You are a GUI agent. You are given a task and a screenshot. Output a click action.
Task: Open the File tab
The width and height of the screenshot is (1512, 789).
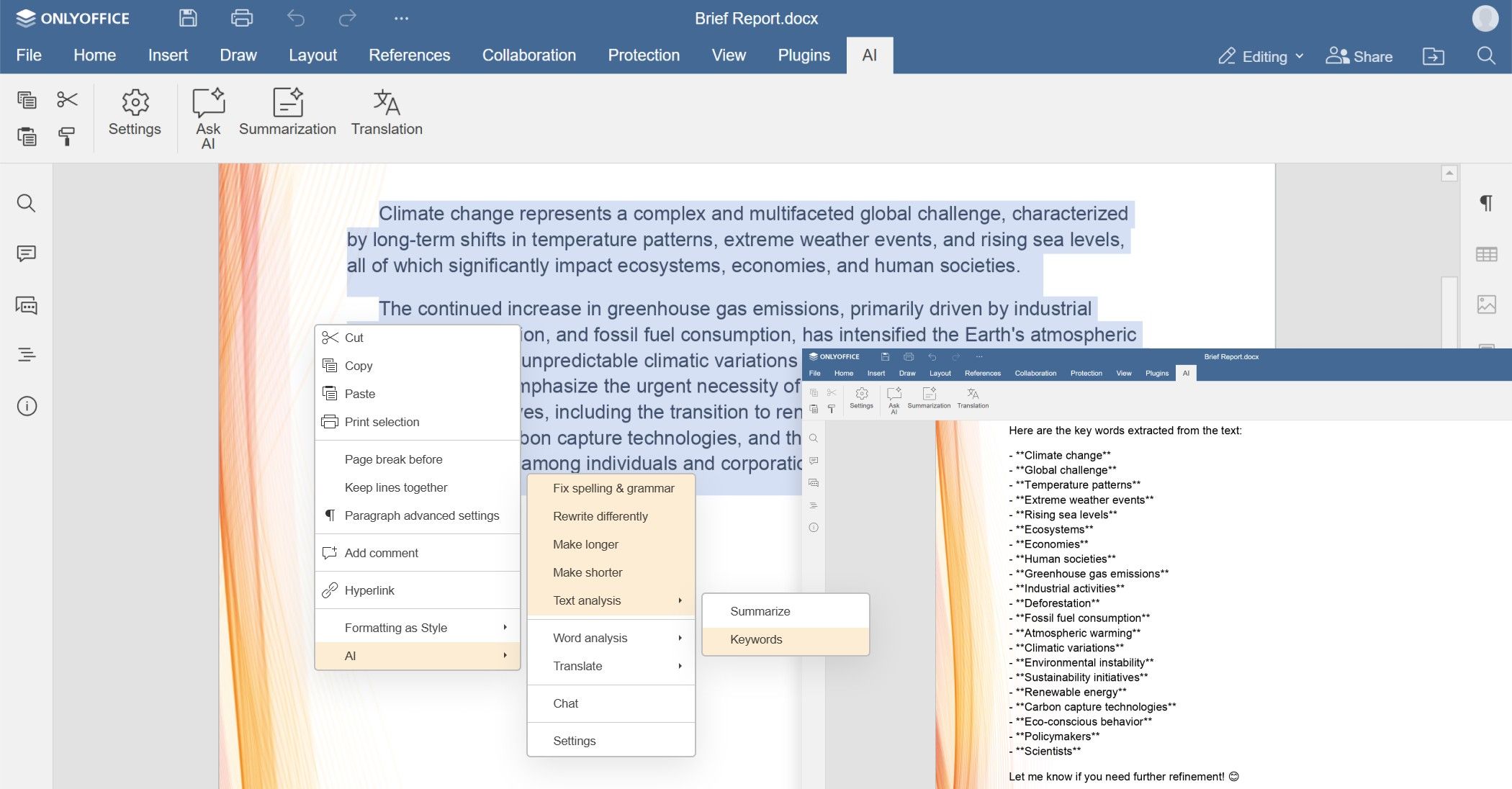[x=29, y=55]
